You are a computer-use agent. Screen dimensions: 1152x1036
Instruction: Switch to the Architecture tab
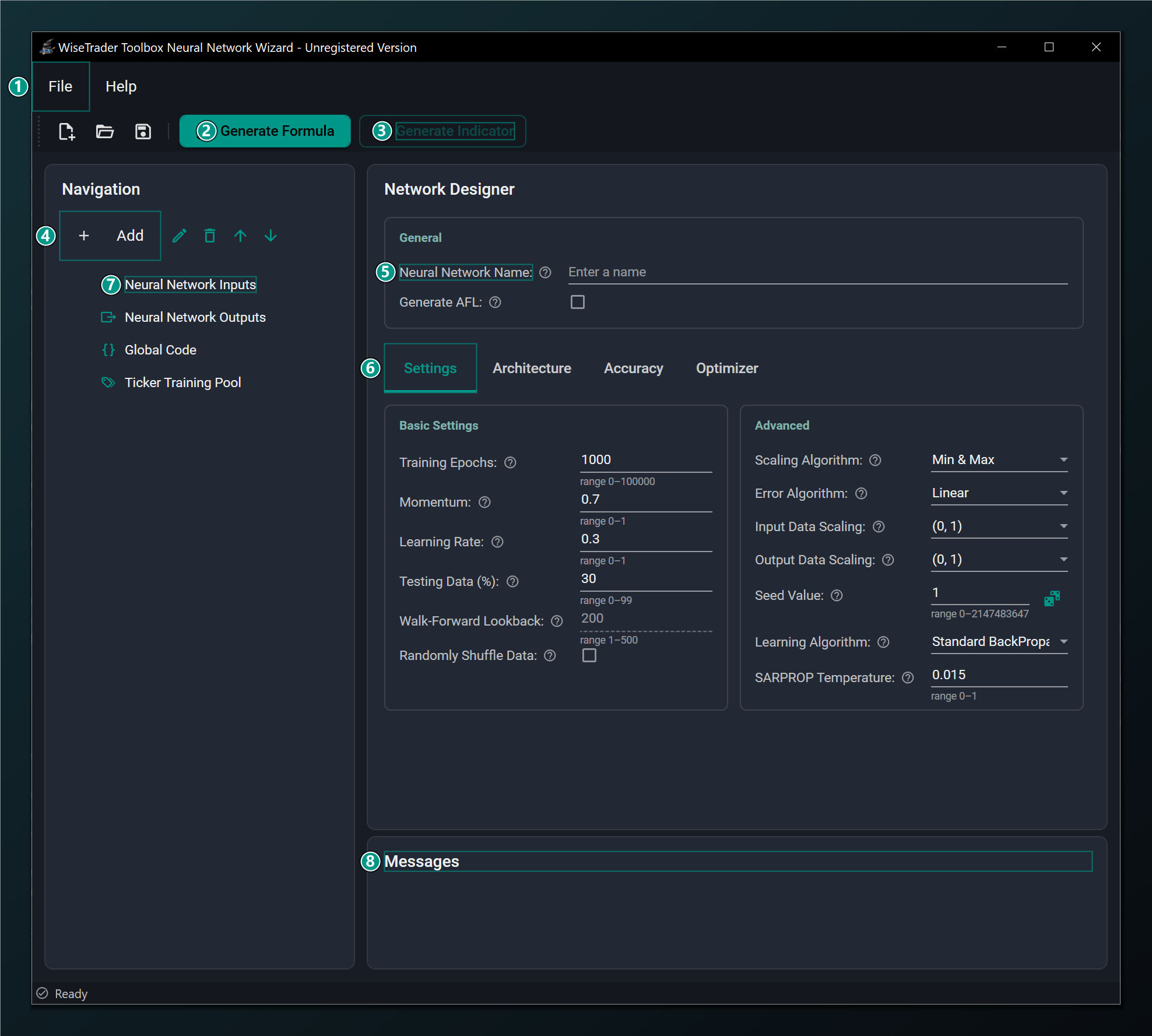532,368
